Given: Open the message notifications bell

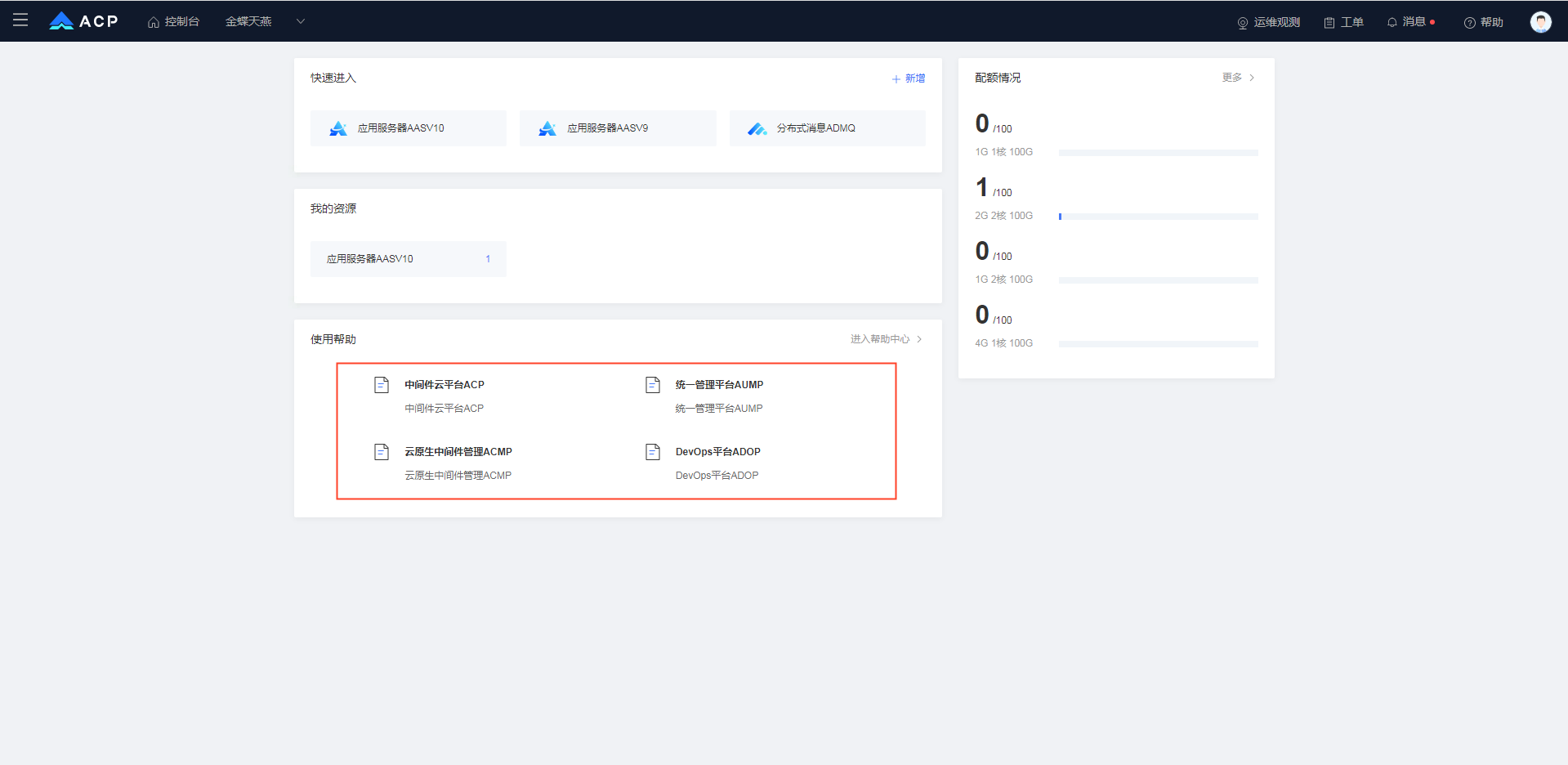Looking at the screenshot, I should (1392, 22).
